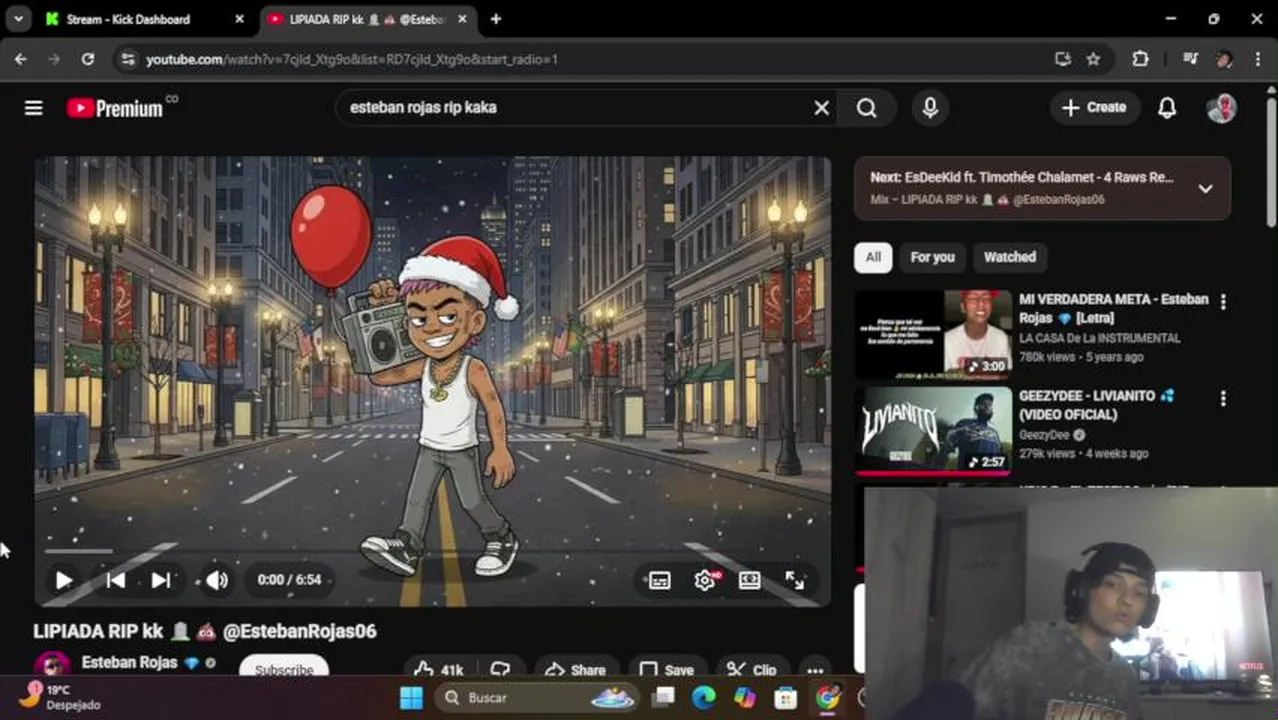The height and width of the screenshot is (720, 1278).
Task: Open Chrome profile avatar
Action: [1224, 59]
